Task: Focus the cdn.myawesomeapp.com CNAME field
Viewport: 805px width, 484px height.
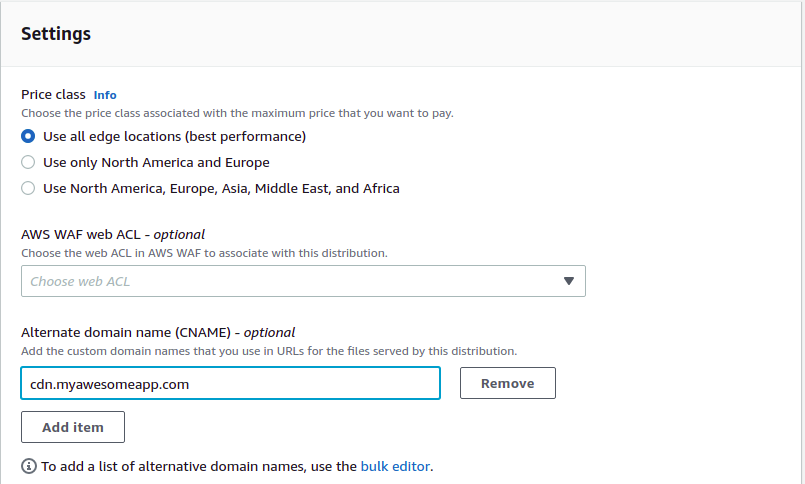Action: [230, 383]
